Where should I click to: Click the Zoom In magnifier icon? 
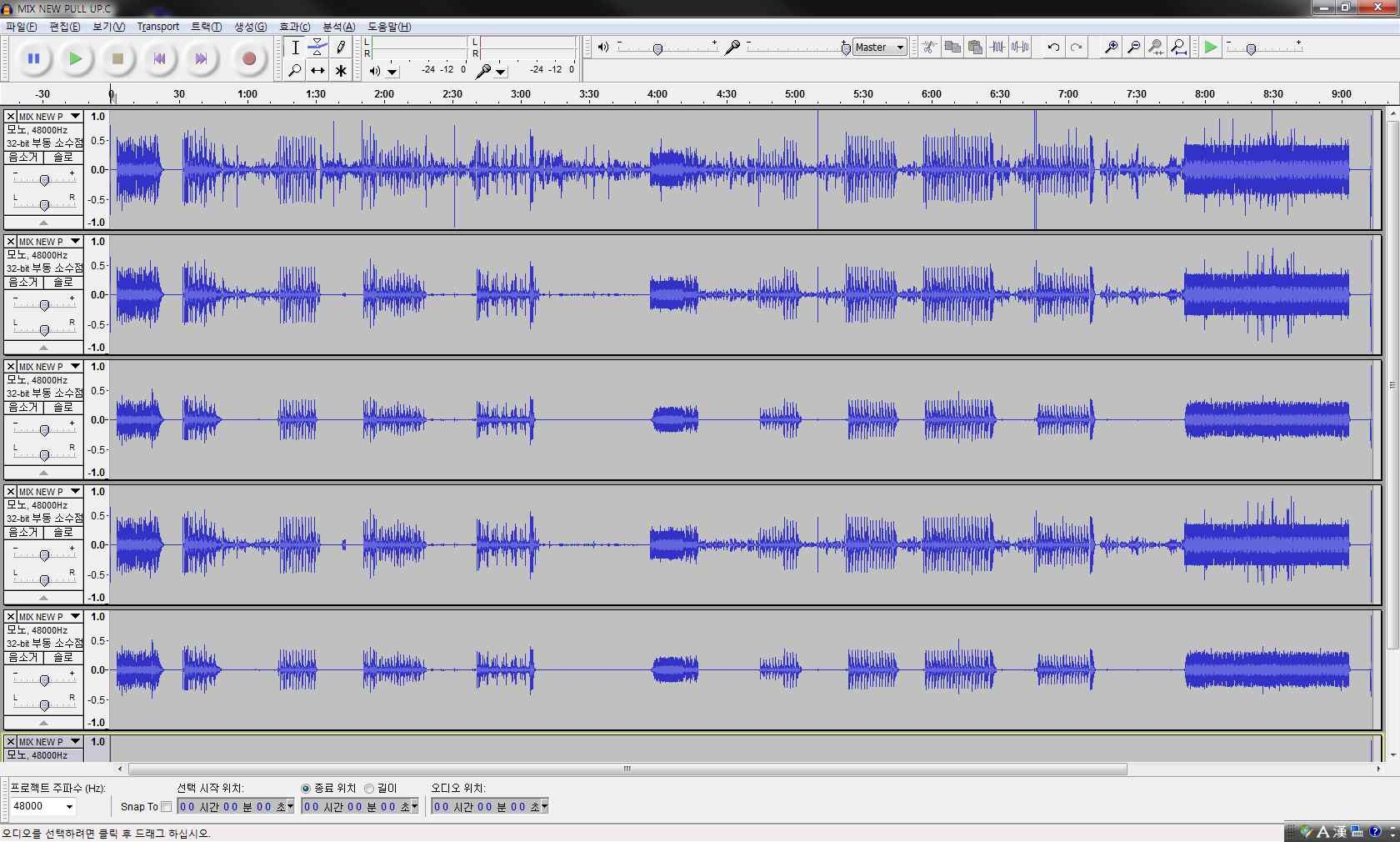click(1111, 47)
